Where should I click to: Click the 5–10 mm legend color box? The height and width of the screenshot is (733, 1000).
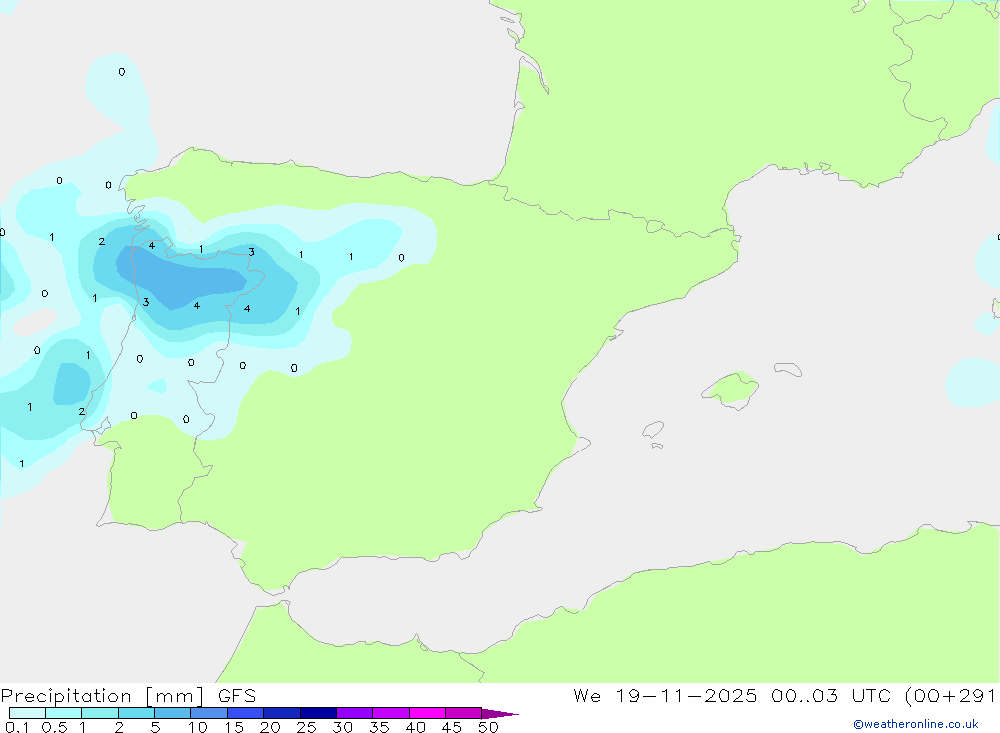(173, 713)
